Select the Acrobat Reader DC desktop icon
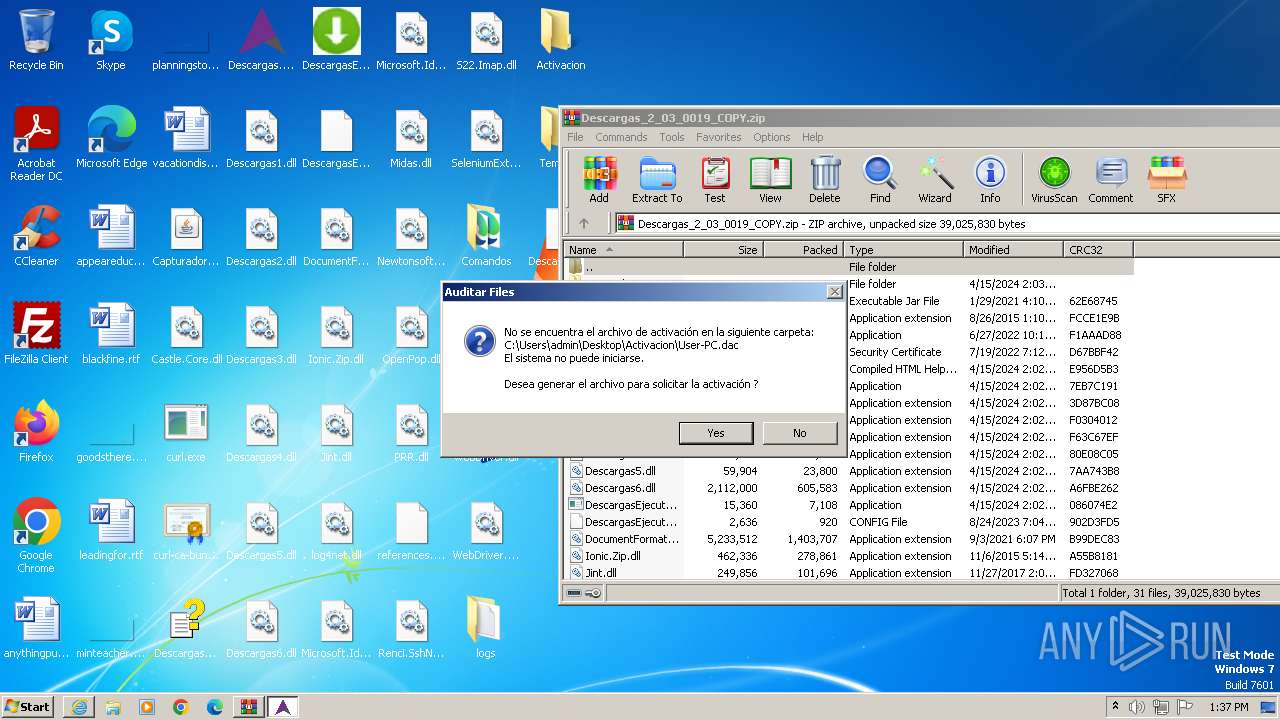The height and width of the screenshot is (720, 1280). [x=36, y=145]
